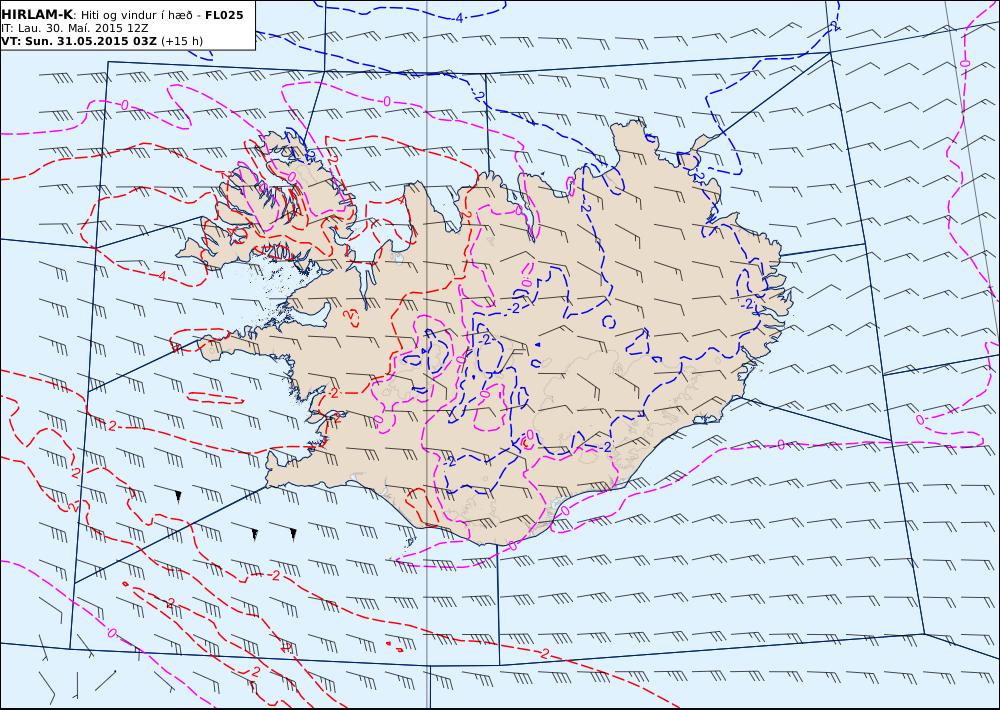1000x710 pixels.
Task: Click the 'IT: Lau. 30. Maí. 2015 12Z' line
Action: pyautogui.click(x=75, y=29)
